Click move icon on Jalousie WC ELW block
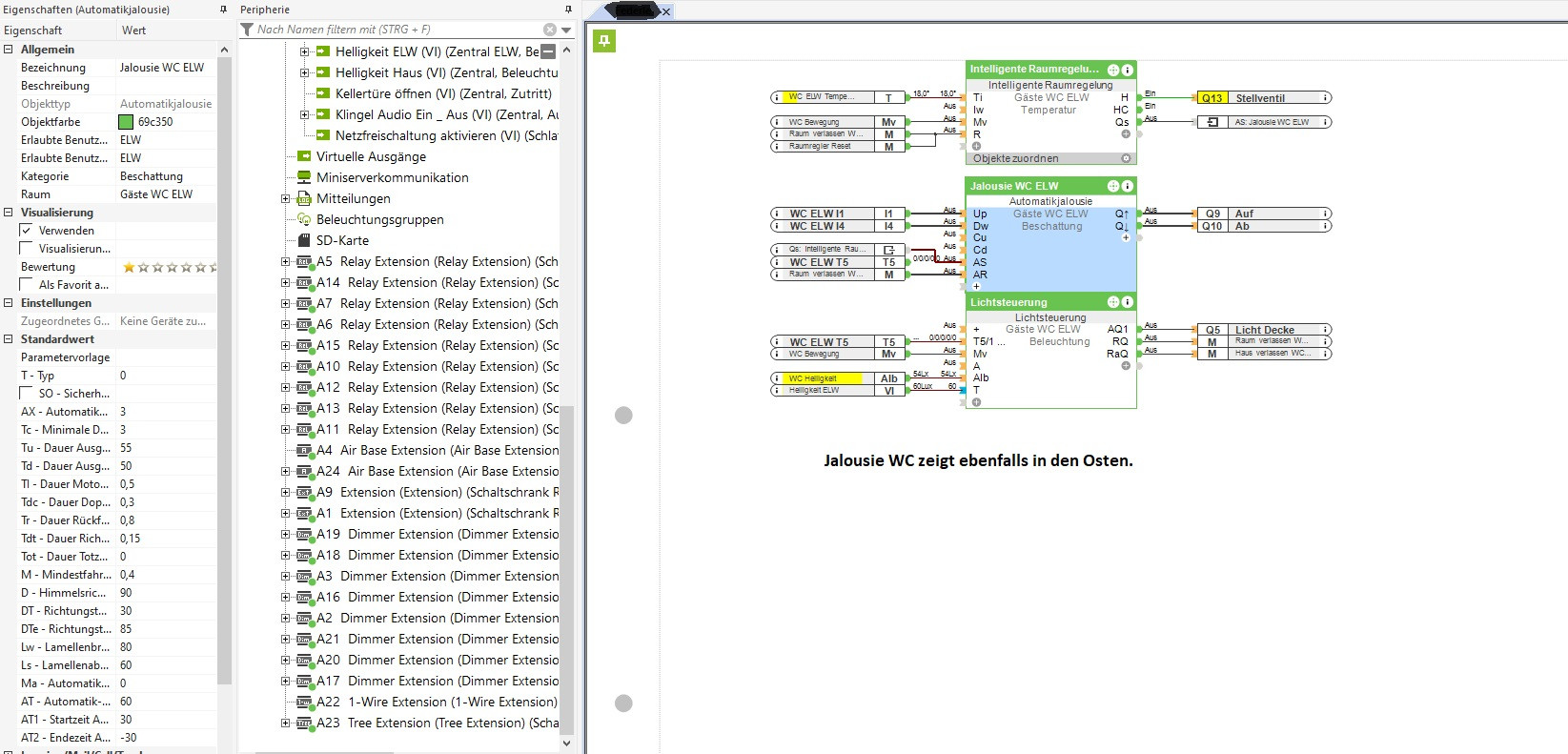Screen dimensions: 1568x754 pos(1113,186)
